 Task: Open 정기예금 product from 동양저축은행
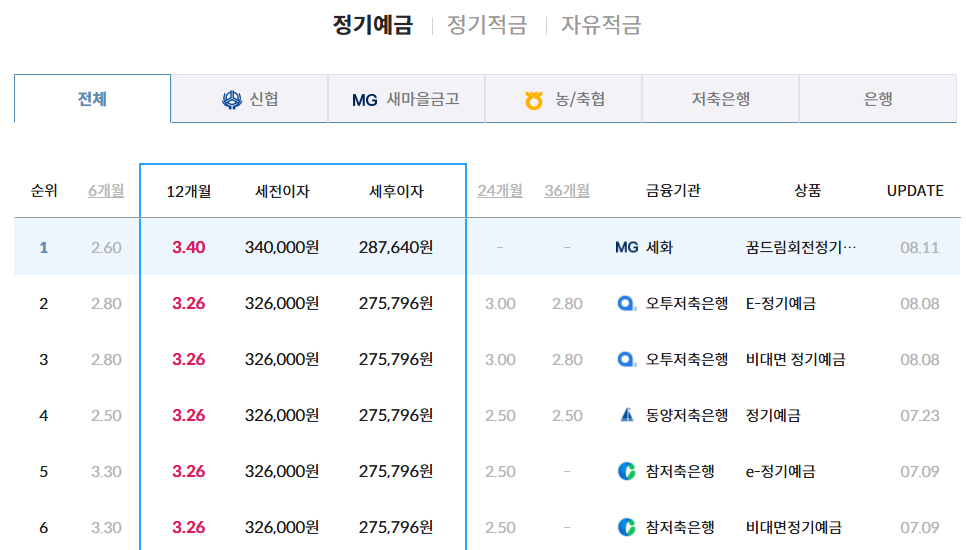773,416
